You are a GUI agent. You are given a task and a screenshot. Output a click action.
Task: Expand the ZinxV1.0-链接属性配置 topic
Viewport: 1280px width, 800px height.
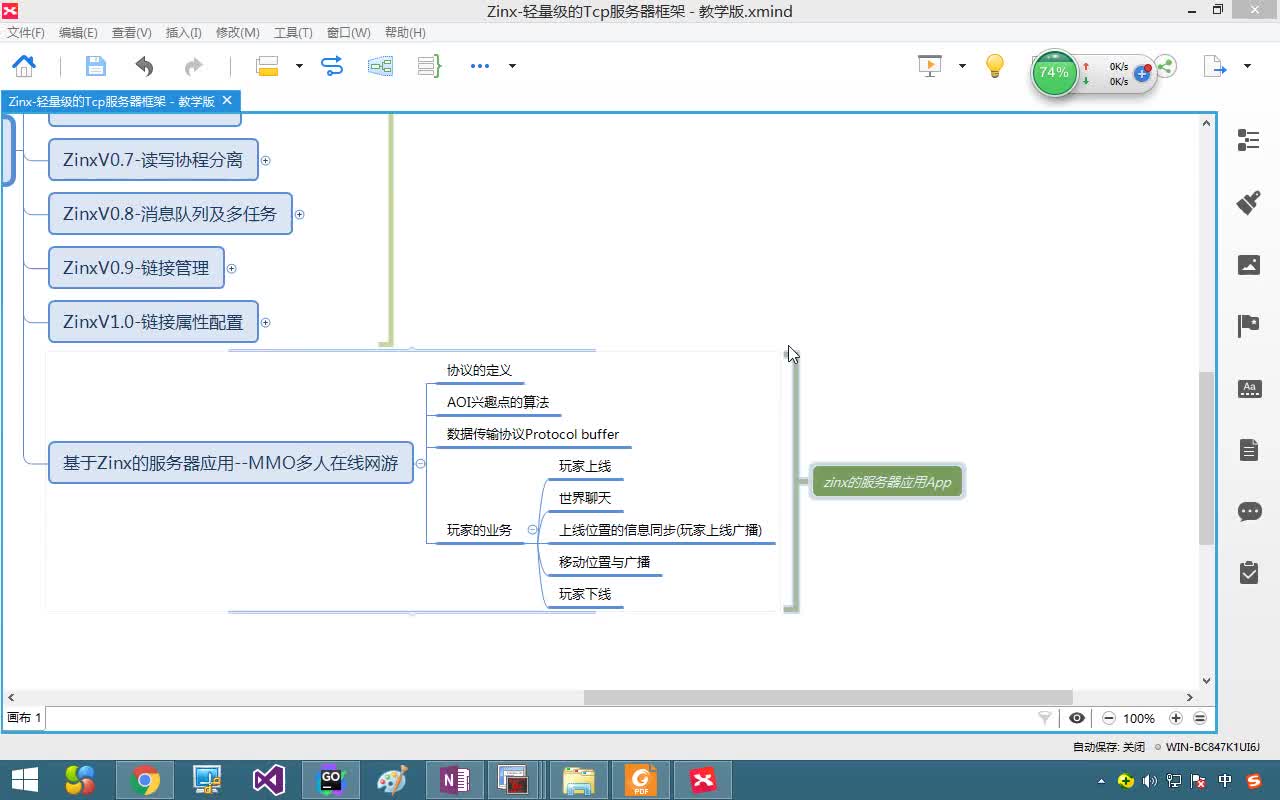click(x=265, y=322)
